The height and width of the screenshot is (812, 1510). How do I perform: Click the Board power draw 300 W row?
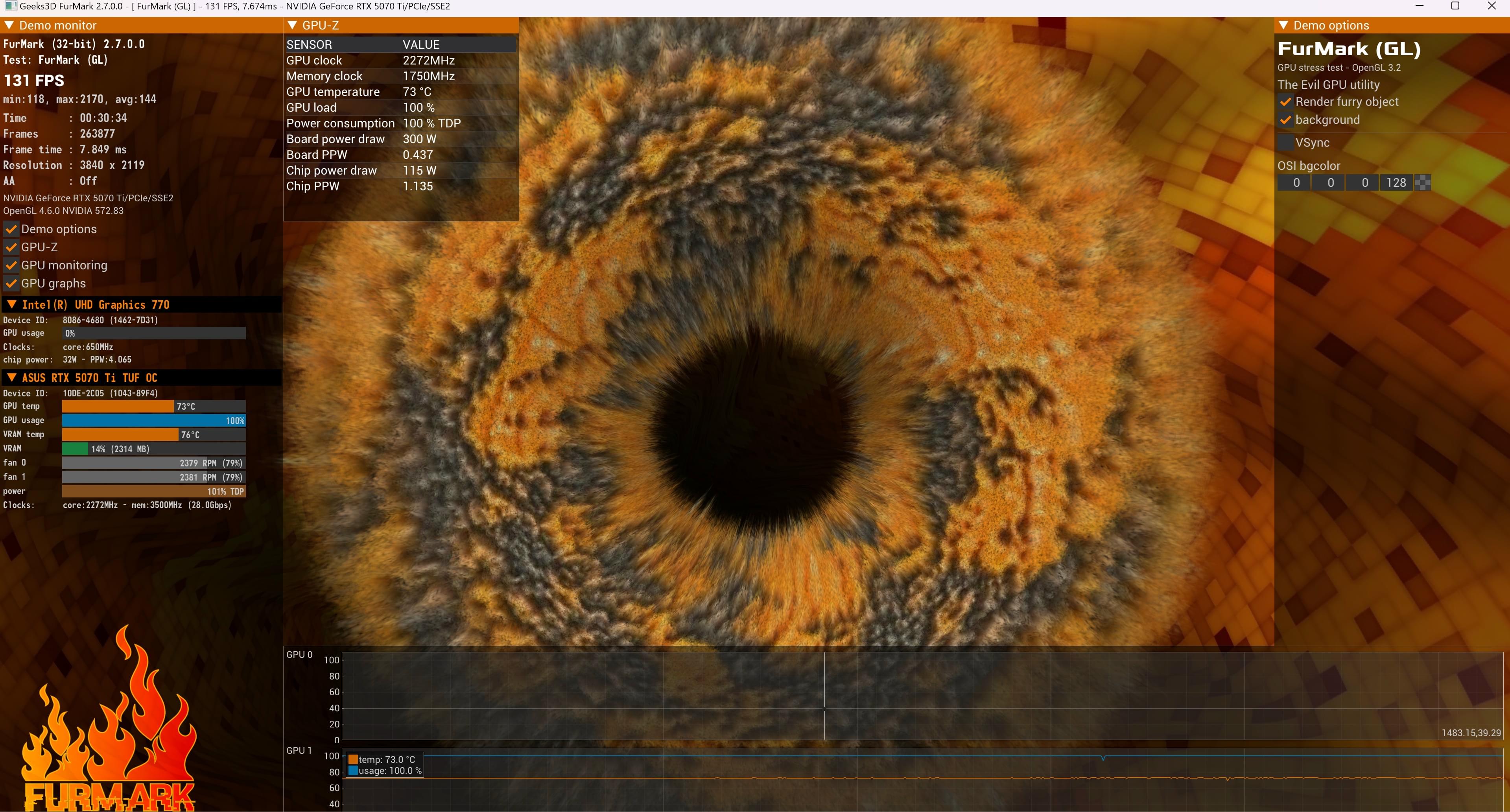(400, 140)
